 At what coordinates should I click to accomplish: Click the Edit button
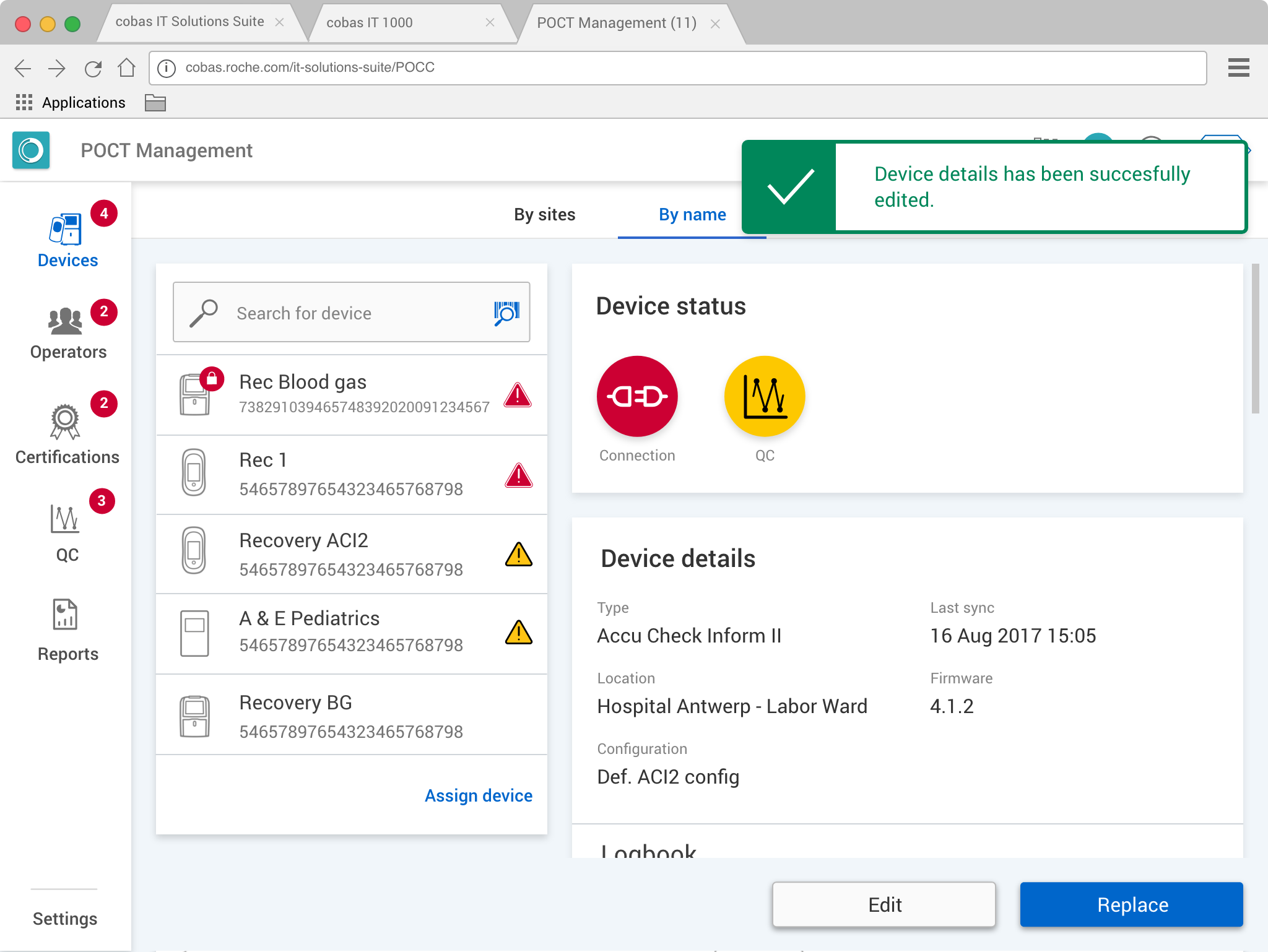click(884, 904)
